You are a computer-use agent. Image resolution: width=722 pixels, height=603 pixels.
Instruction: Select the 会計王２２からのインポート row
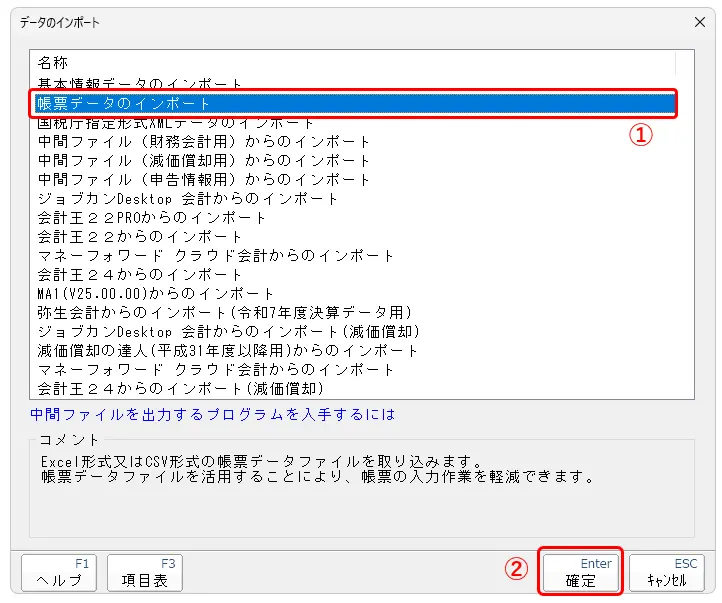pos(140,236)
